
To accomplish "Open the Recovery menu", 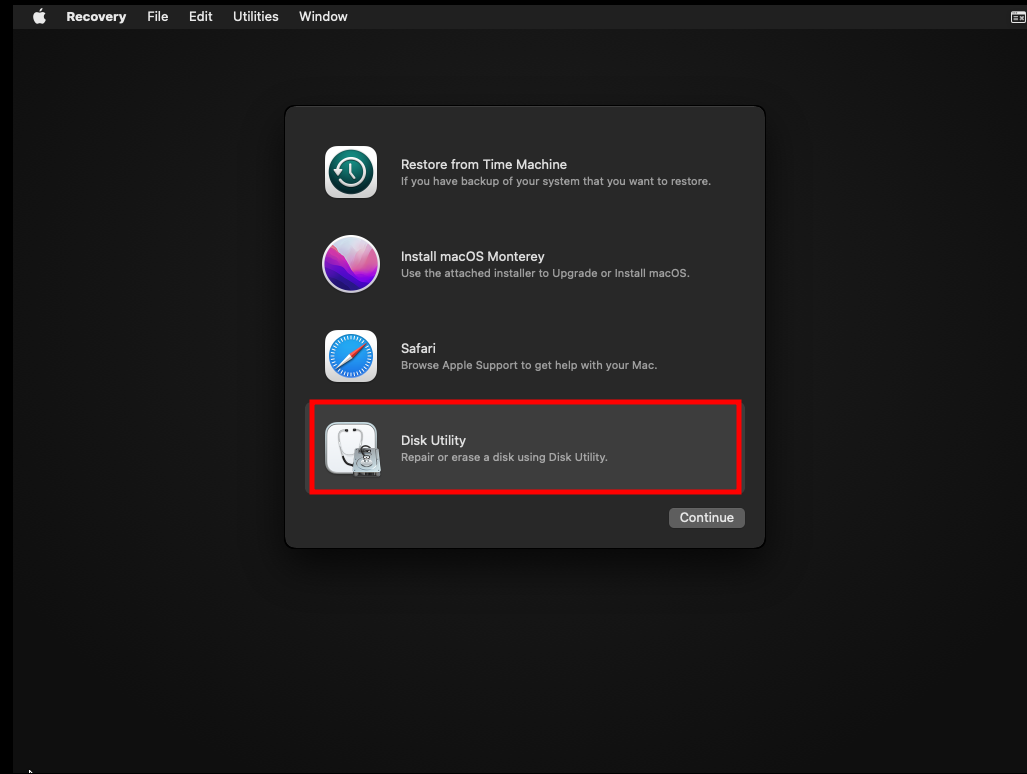I will (96, 16).
